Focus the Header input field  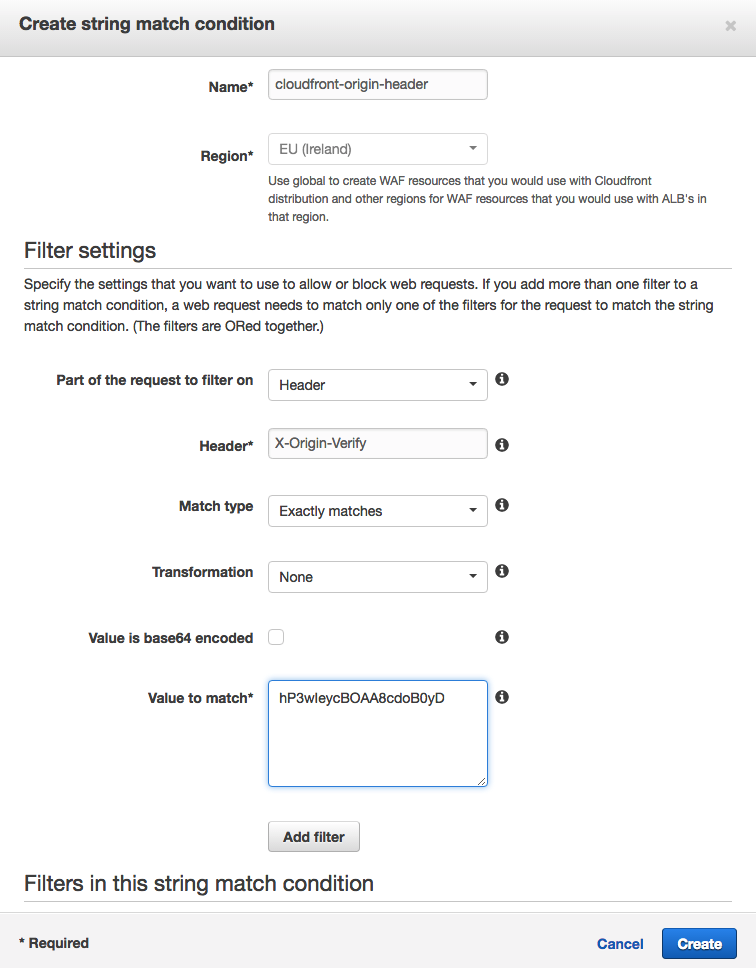pos(378,443)
